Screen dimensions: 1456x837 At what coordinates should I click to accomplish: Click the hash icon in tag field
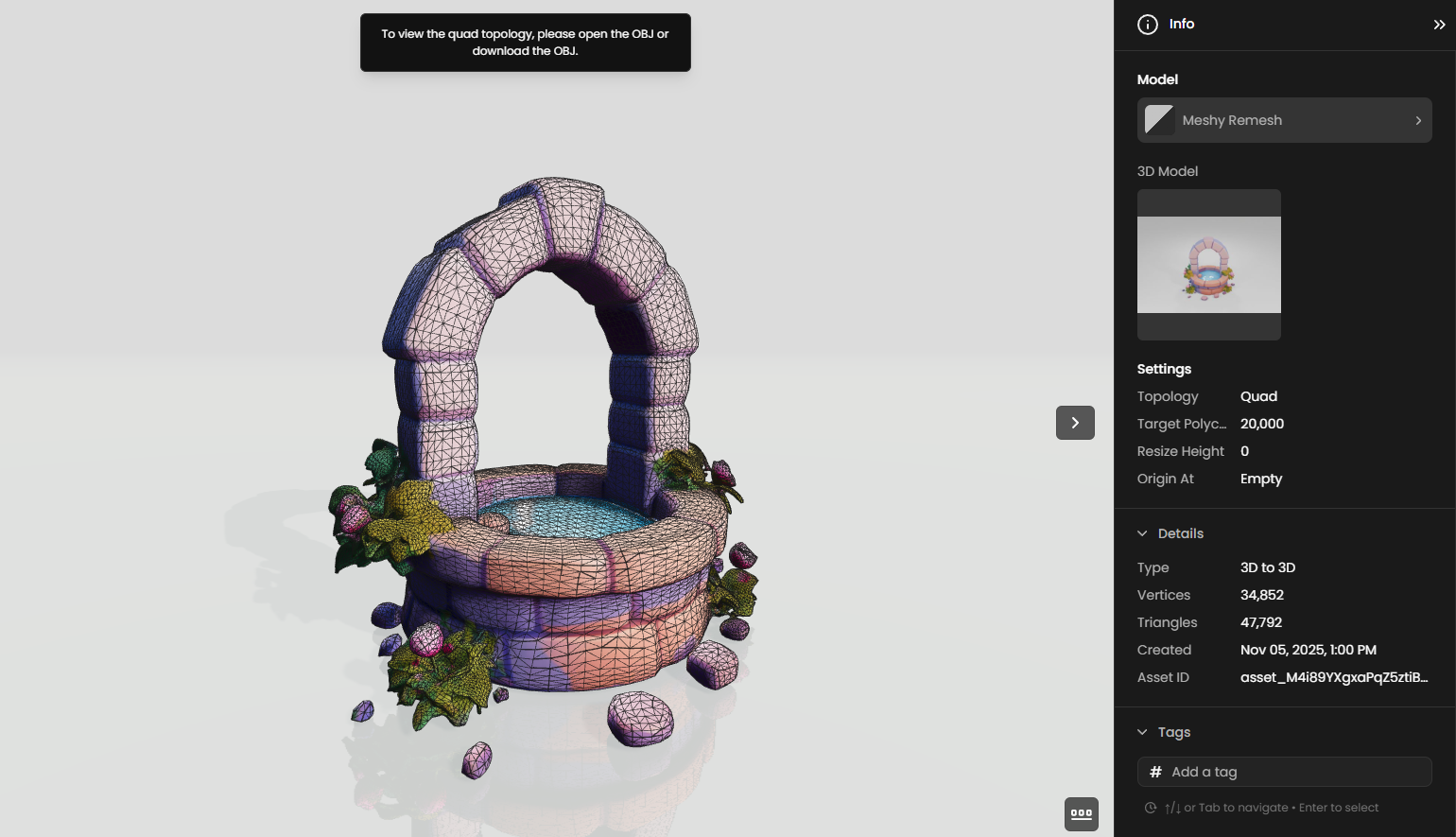point(1155,772)
